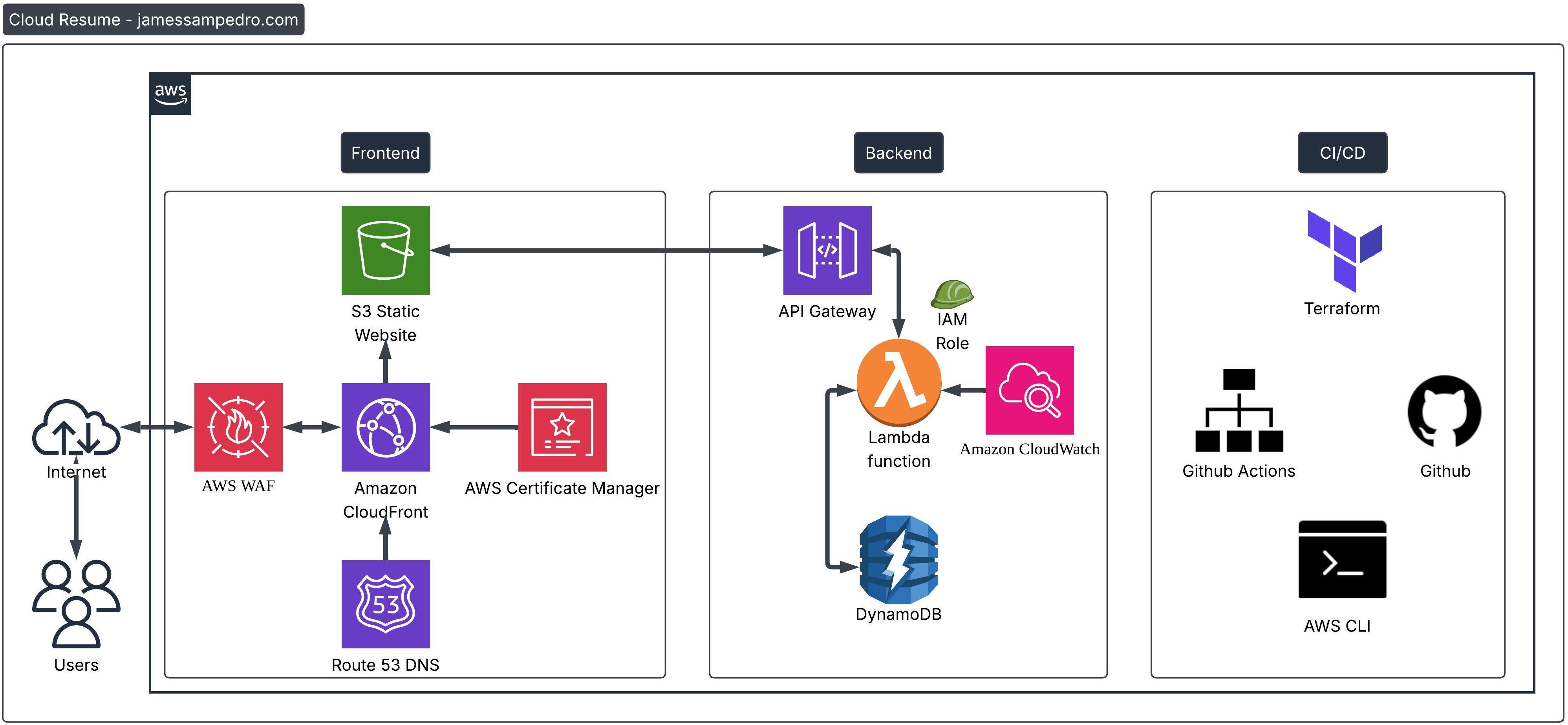
Task: Click the S3 bucket icon
Action: coord(385,250)
